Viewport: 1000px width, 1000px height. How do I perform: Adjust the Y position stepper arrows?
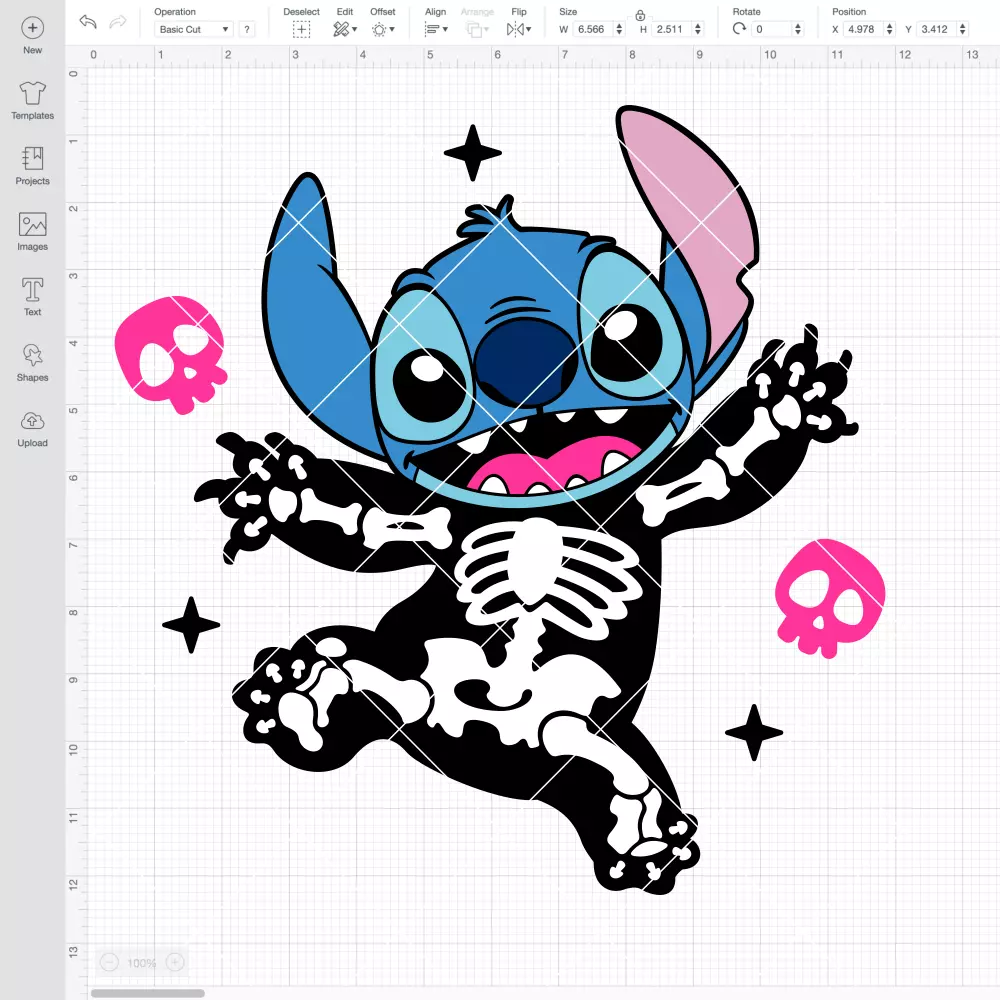(963, 29)
